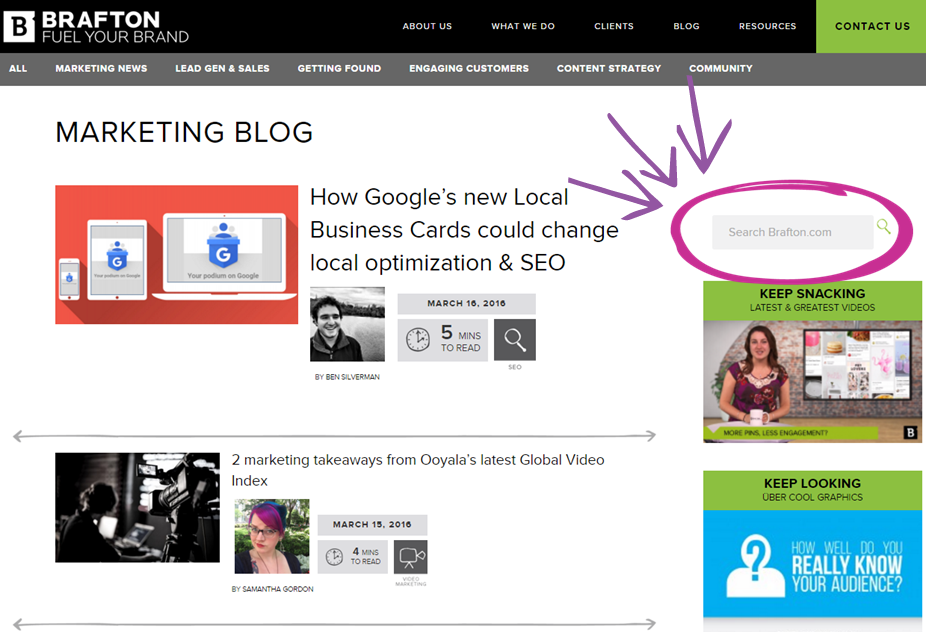Viewport: 926px width, 632px height.
Task: Open the What We Do menu
Action: coord(523,26)
